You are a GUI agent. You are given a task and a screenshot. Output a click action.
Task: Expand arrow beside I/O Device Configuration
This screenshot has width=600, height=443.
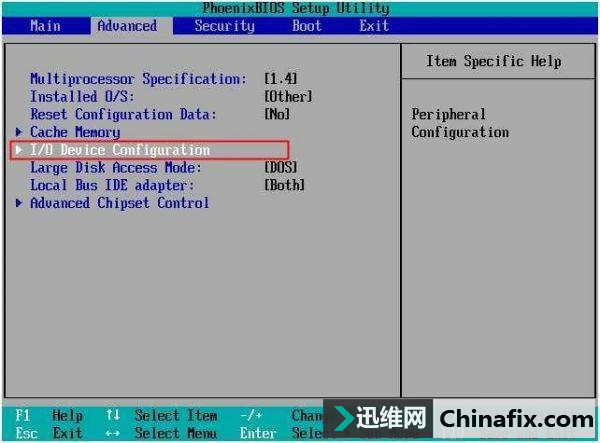pos(18,150)
